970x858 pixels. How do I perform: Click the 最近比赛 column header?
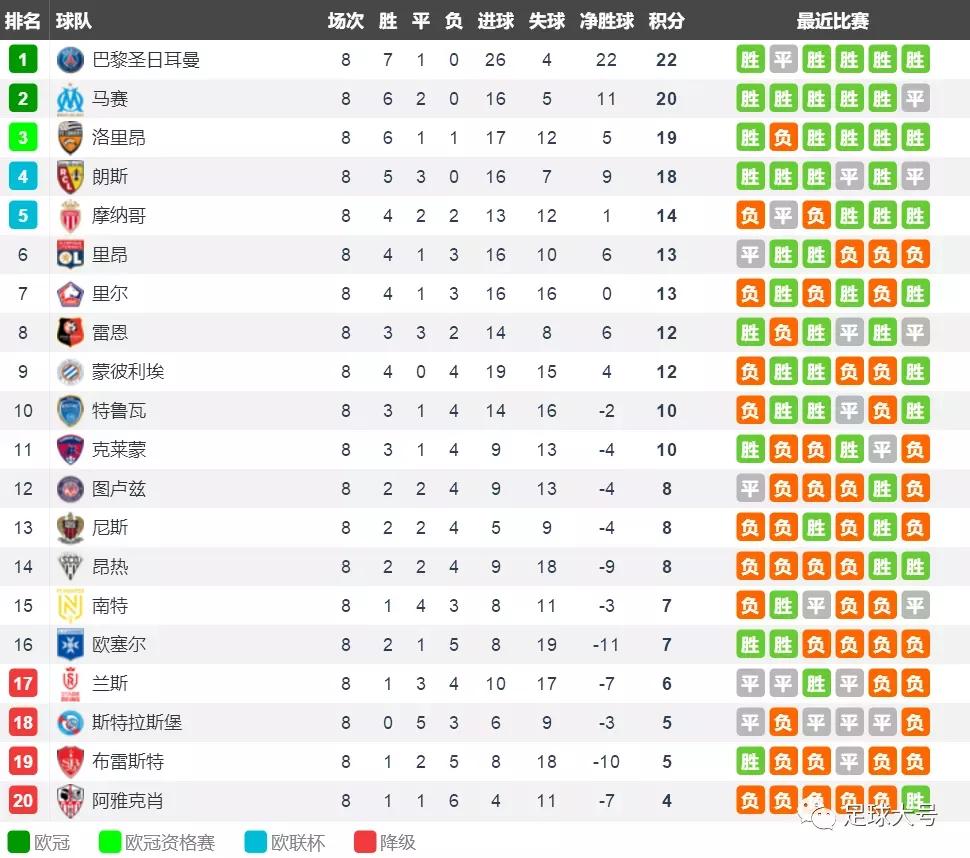point(832,21)
